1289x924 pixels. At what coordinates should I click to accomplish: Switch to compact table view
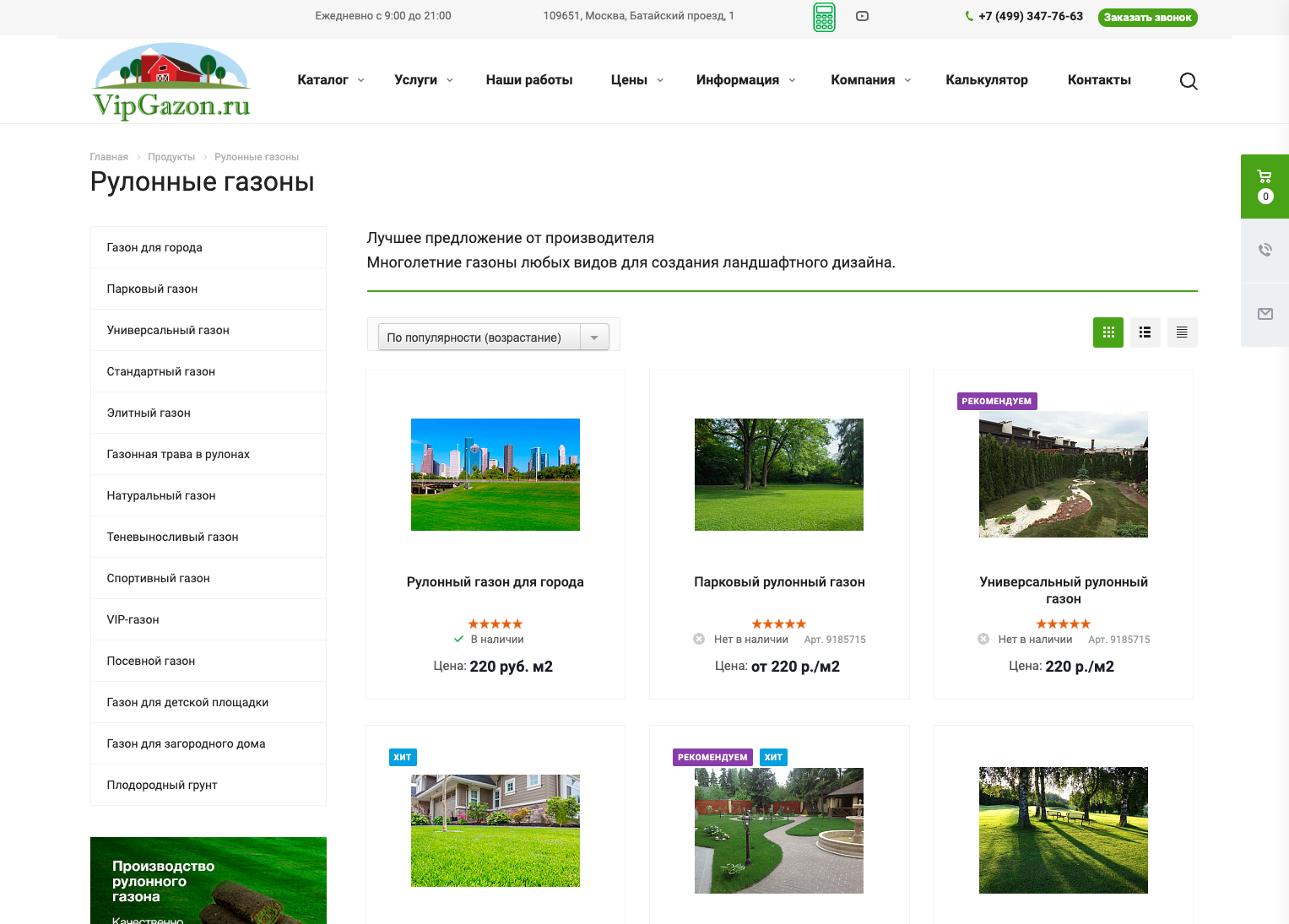coord(1182,332)
